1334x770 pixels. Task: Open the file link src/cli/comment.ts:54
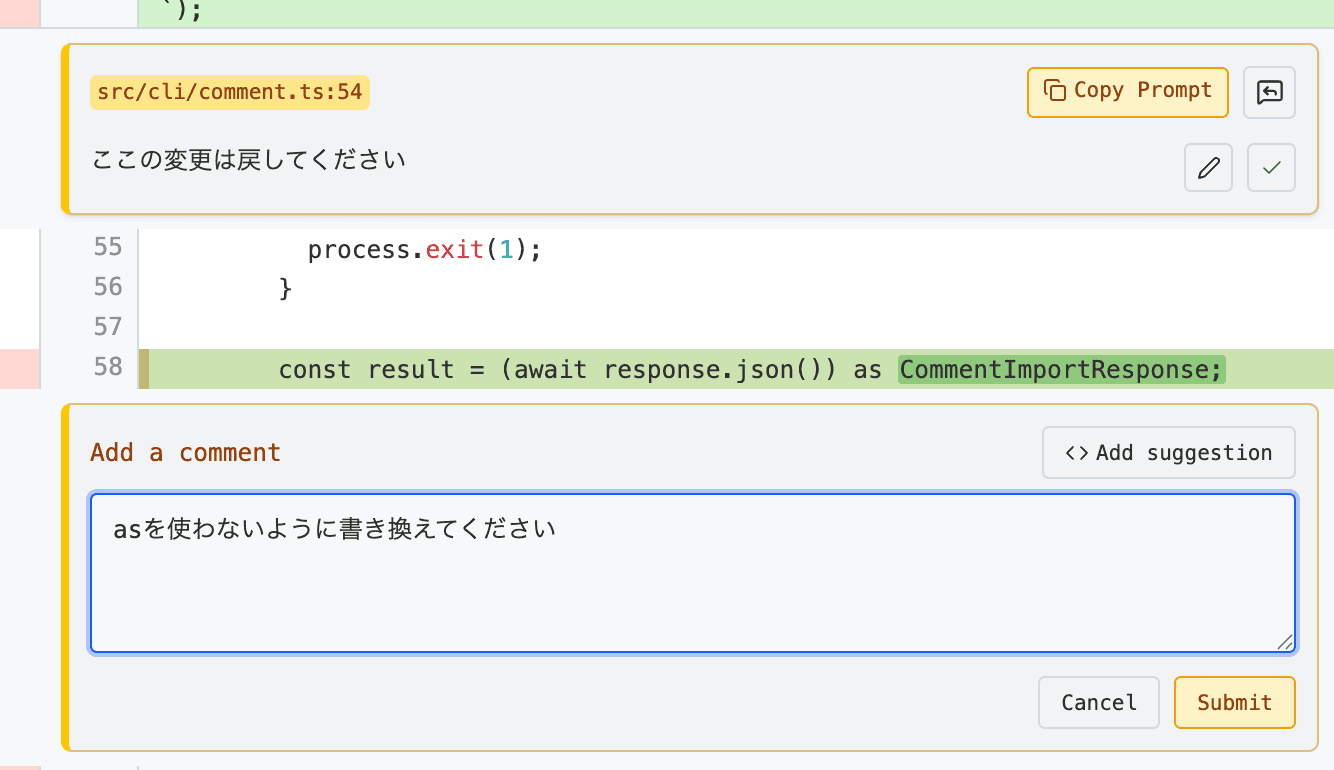229,91
